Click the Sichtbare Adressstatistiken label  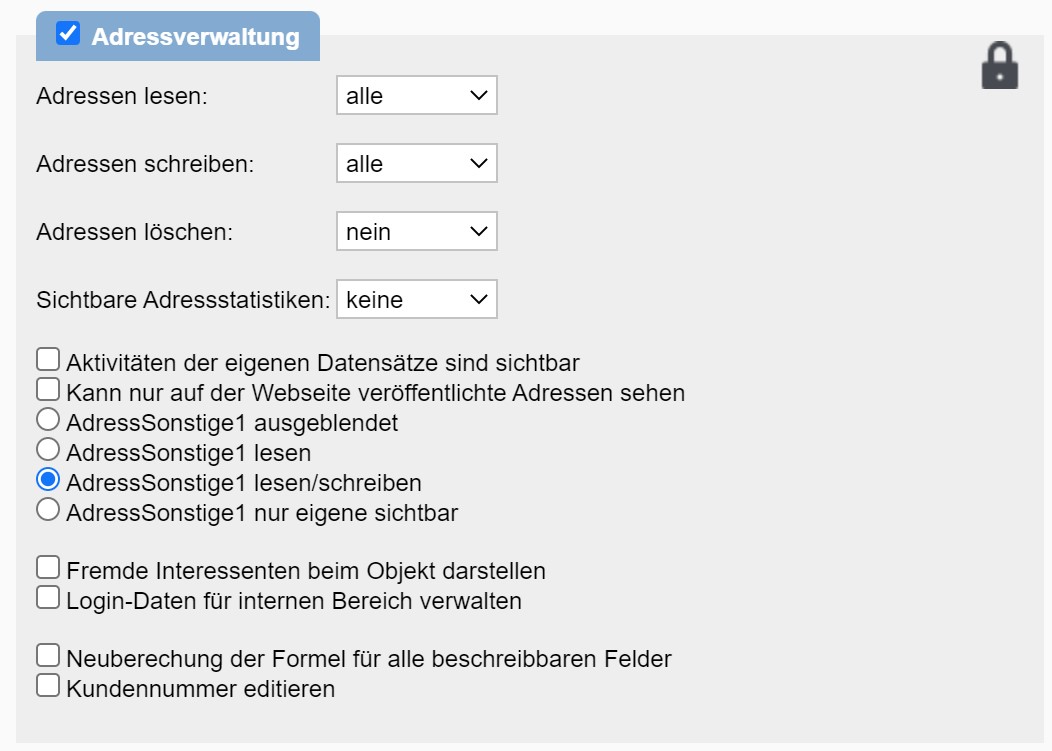[183, 300]
